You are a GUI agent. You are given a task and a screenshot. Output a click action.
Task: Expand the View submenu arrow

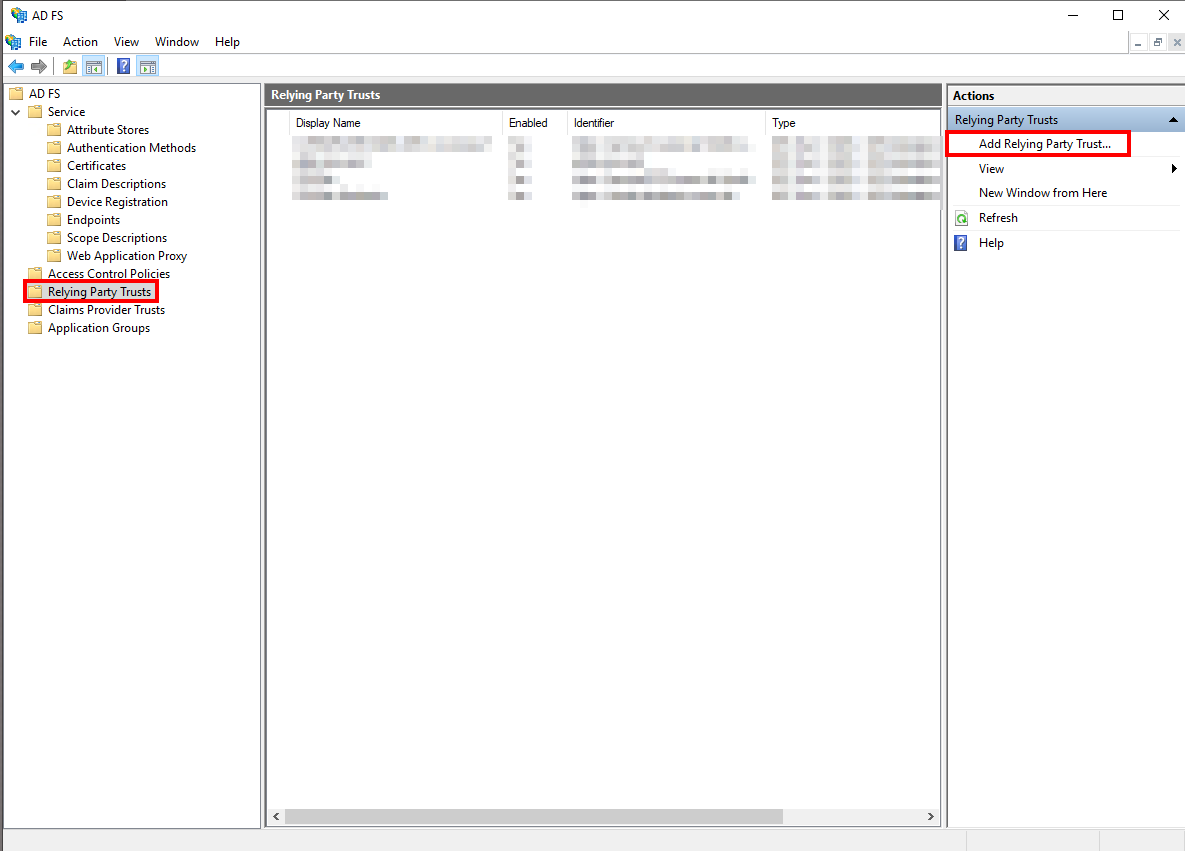pyautogui.click(x=1174, y=169)
